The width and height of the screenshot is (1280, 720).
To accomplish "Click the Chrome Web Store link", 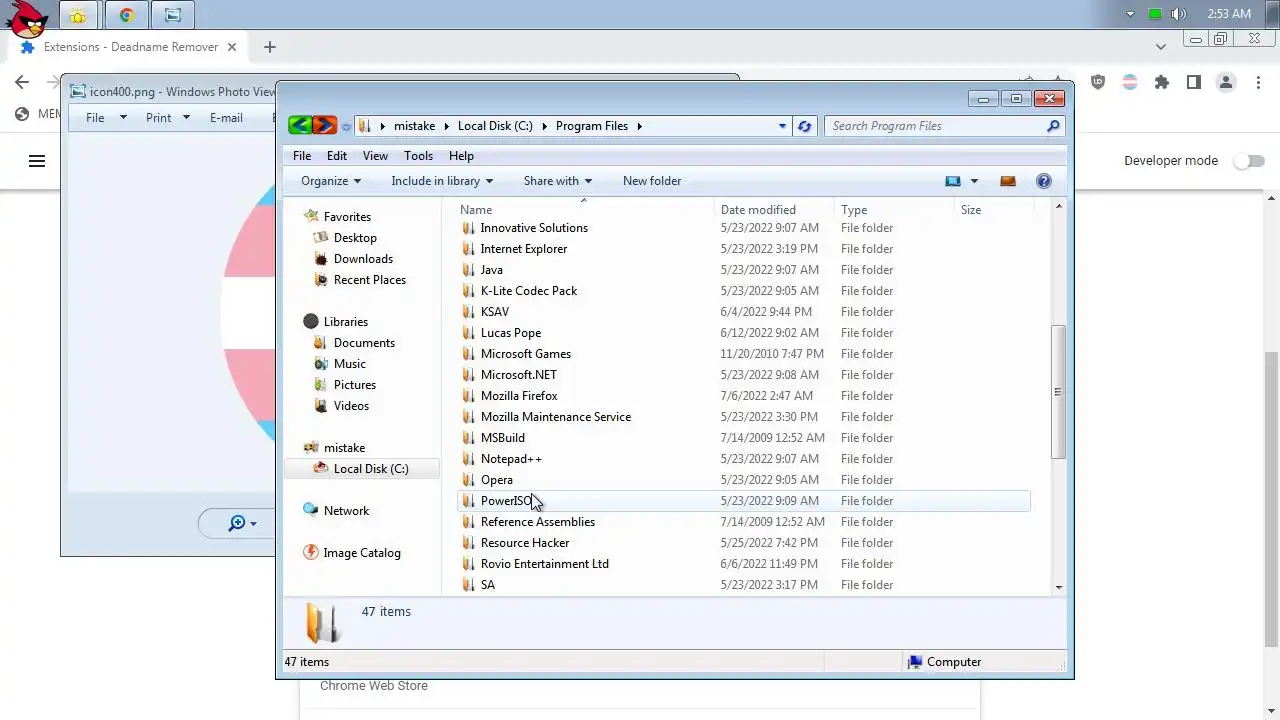I will coord(374,686).
